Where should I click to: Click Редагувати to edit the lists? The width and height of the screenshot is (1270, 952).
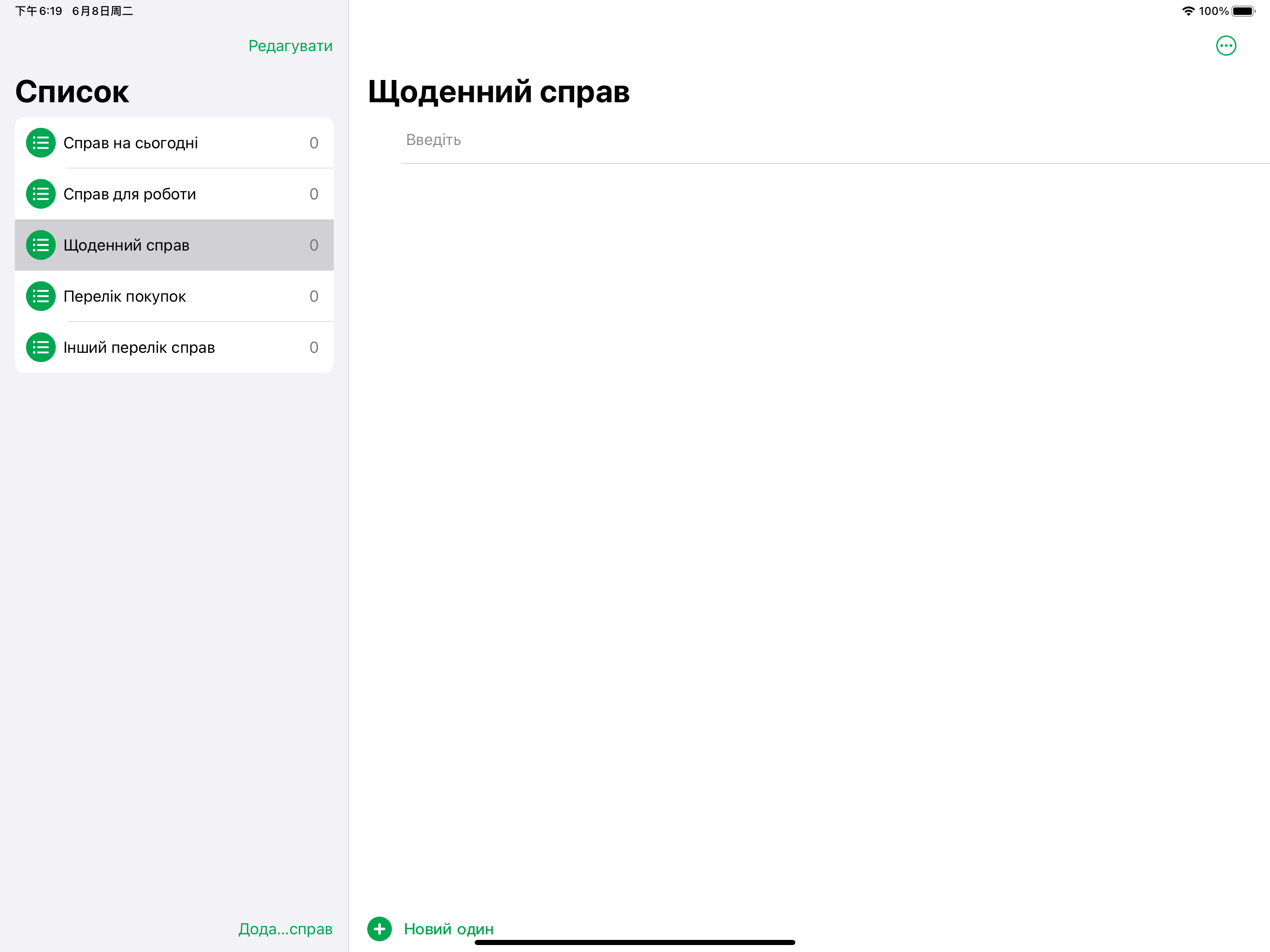(290, 46)
